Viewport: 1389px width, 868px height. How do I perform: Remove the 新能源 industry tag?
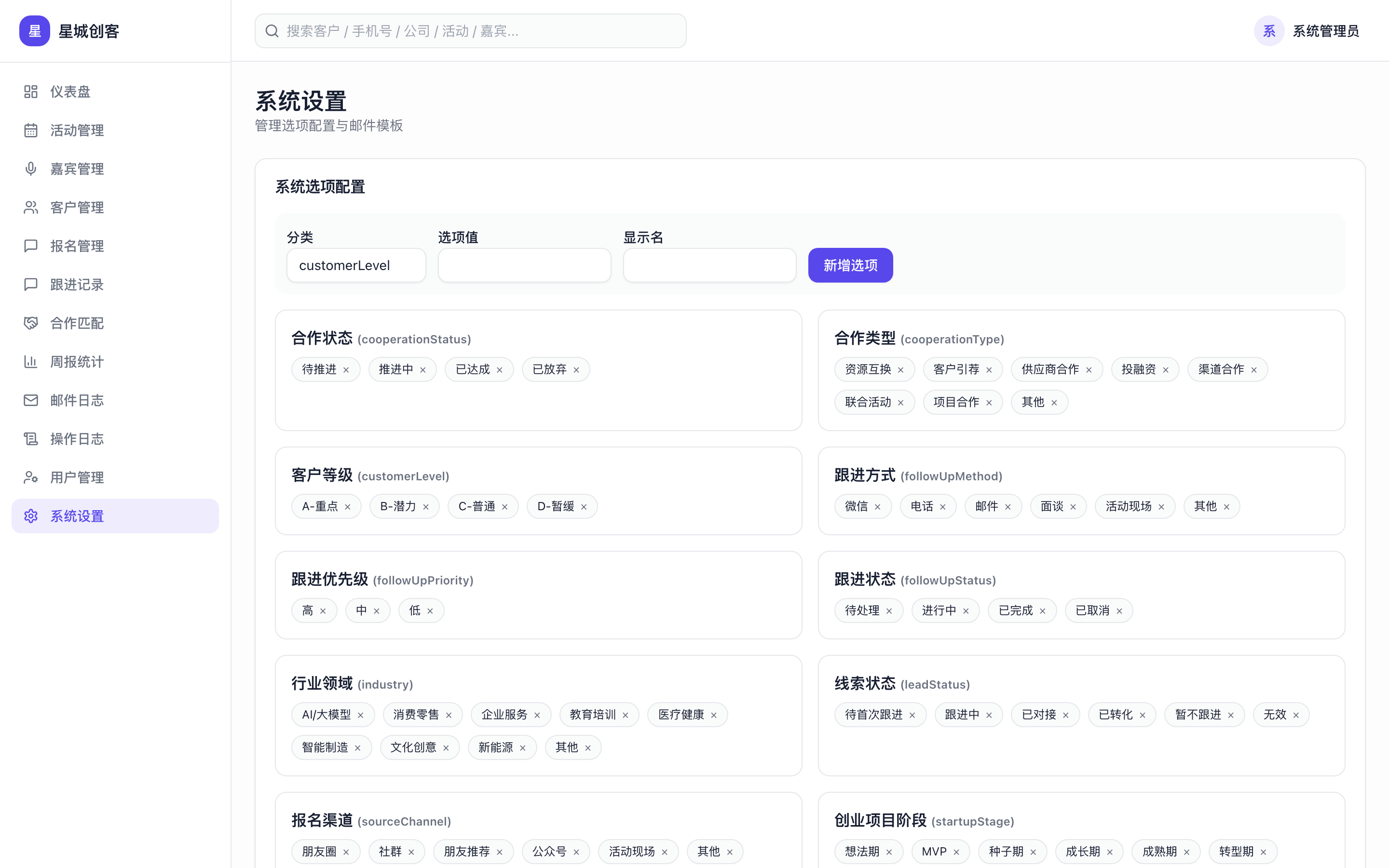point(523,748)
